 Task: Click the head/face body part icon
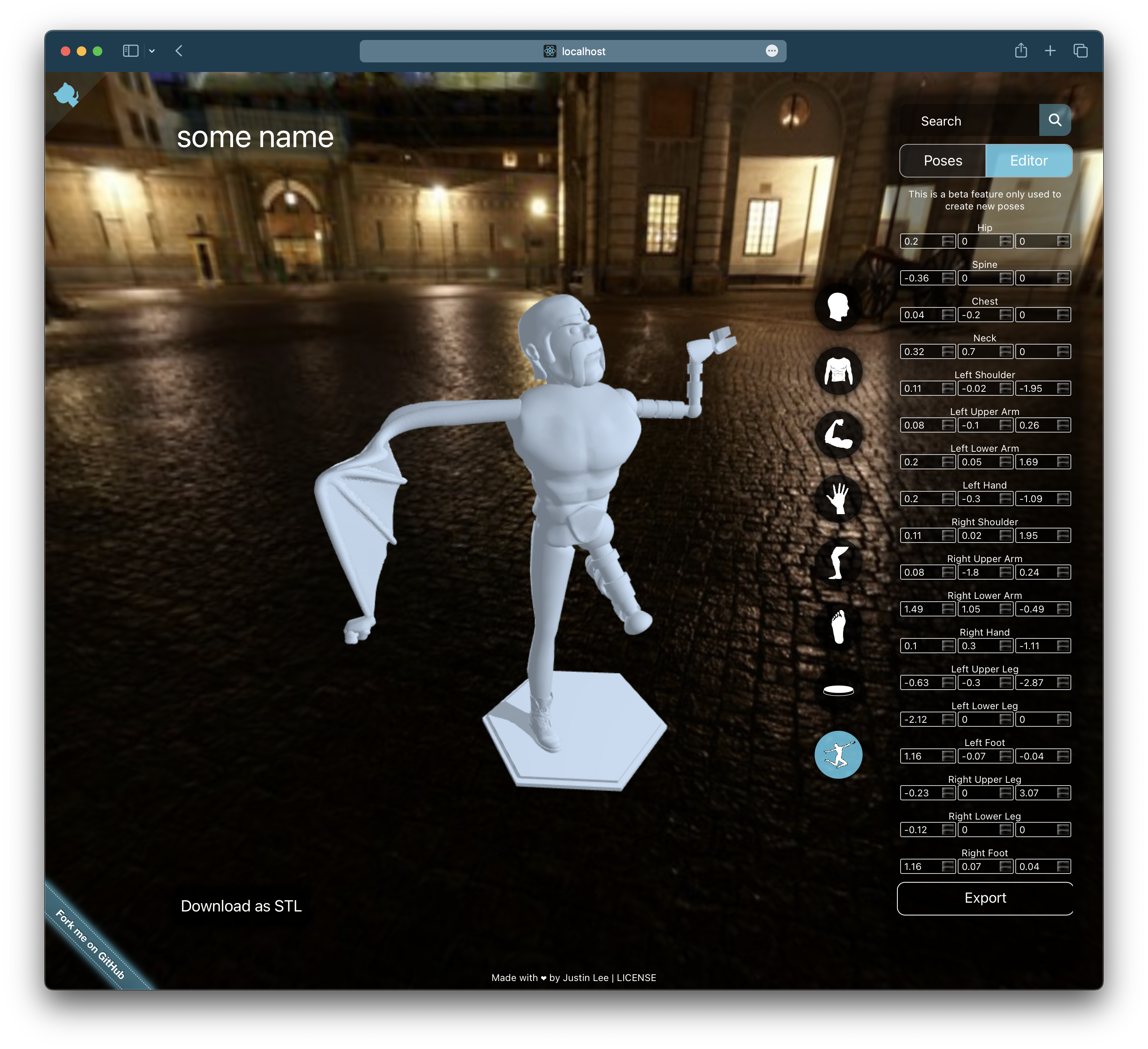(x=840, y=308)
